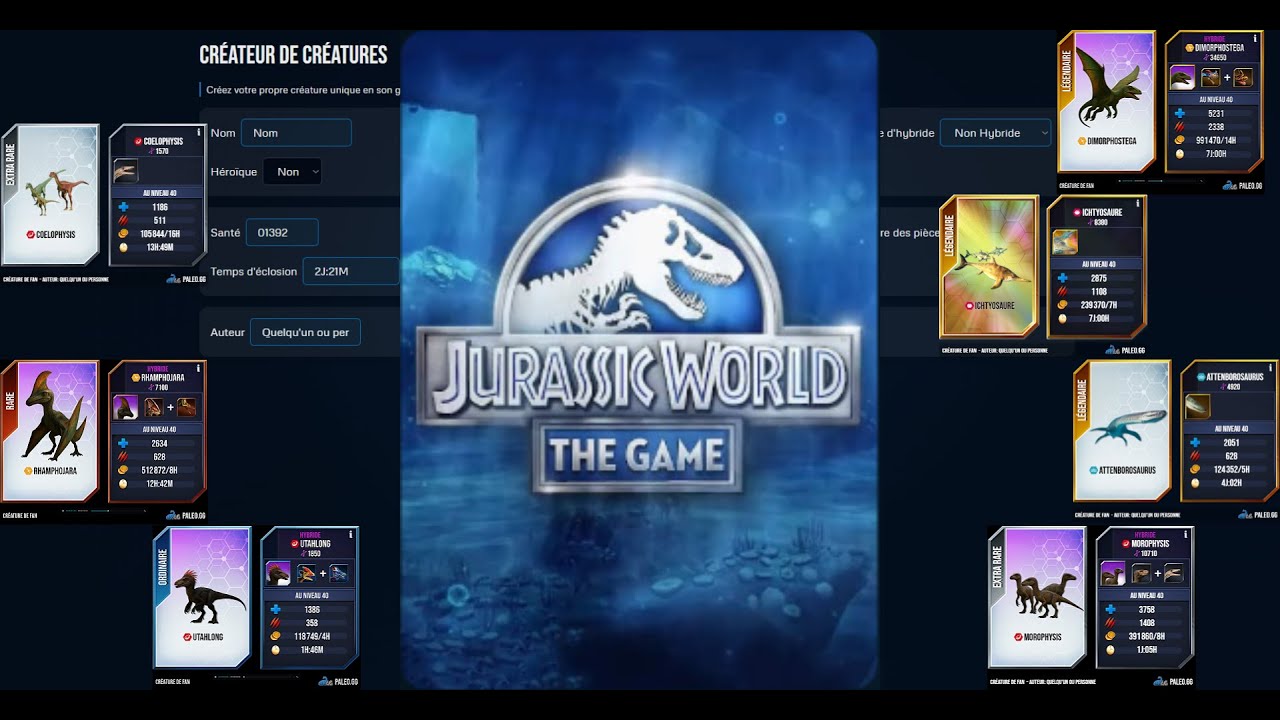Click Morophysis attack value 1408
The width and height of the screenshot is (1280, 720).
click(1147, 623)
